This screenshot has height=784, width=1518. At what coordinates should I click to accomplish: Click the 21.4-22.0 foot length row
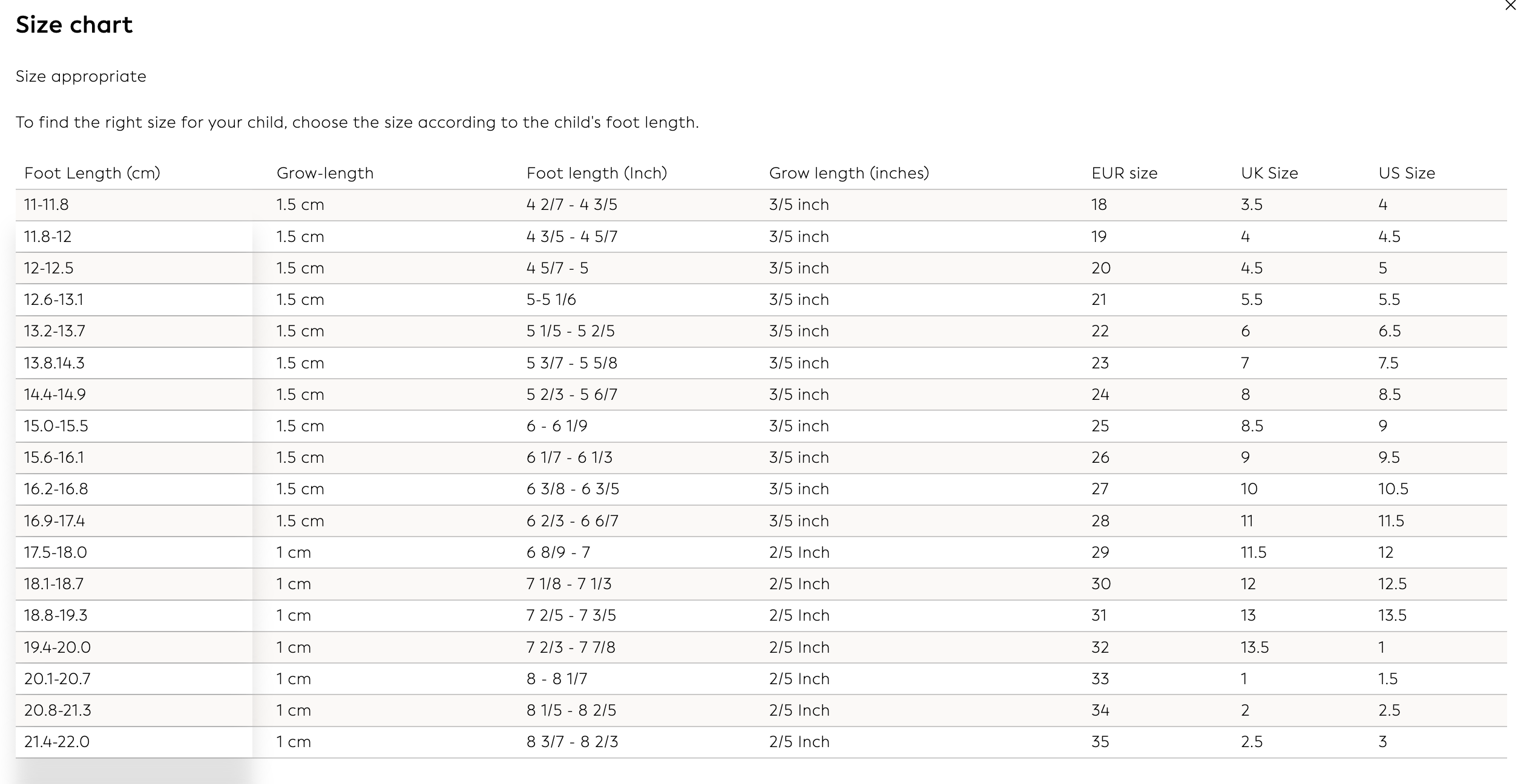pos(57,742)
